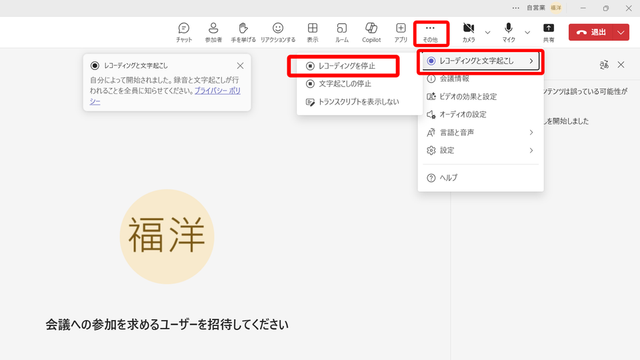Expand the 設定 settings submenu

click(480, 151)
